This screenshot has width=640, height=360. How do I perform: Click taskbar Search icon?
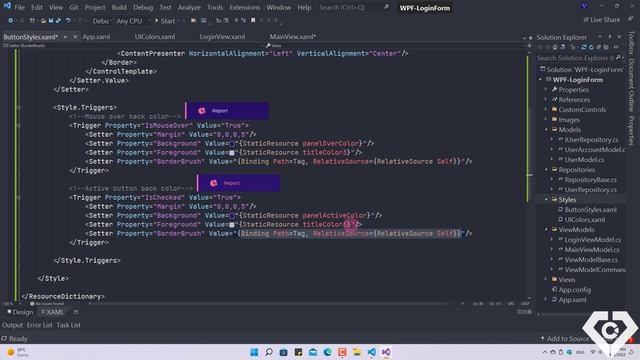click(269, 352)
